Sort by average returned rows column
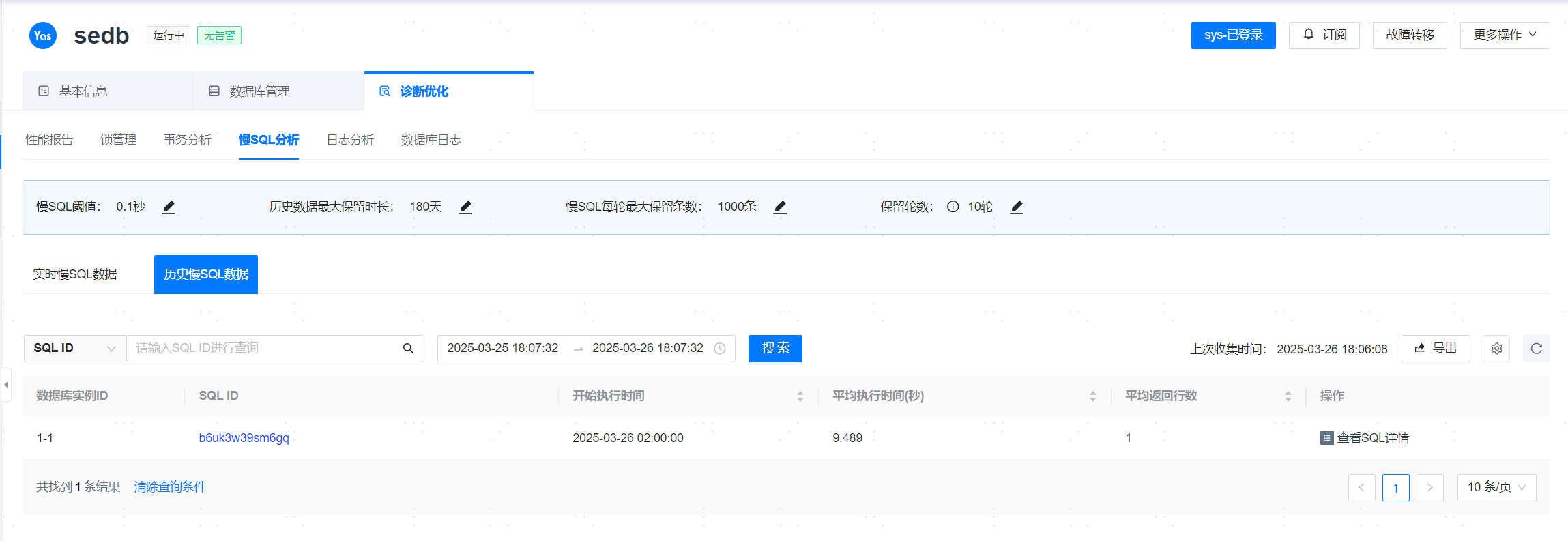Viewport: 1568px width, 541px height. click(1288, 396)
